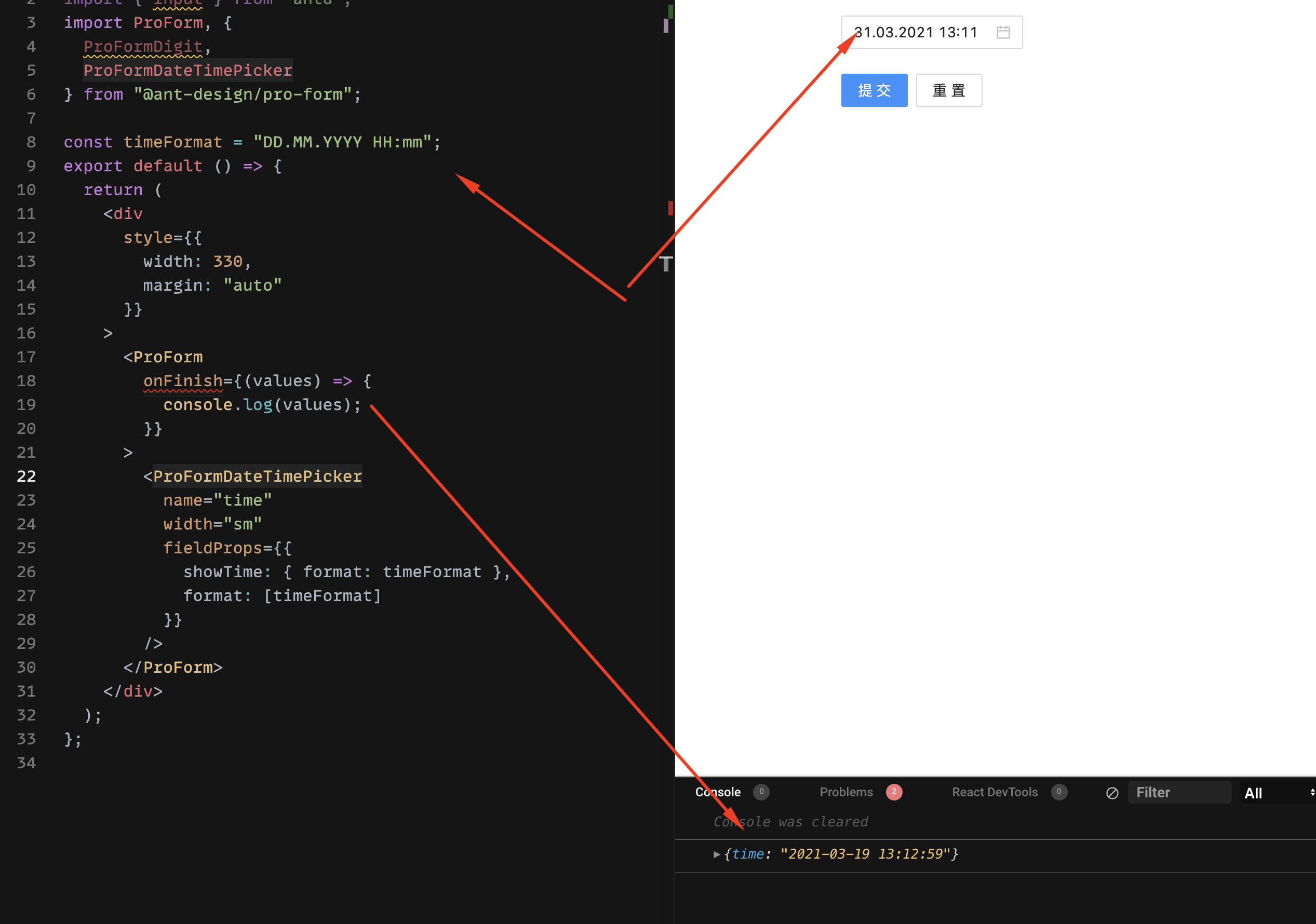Click the red Problems count badge

tap(894, 792)
